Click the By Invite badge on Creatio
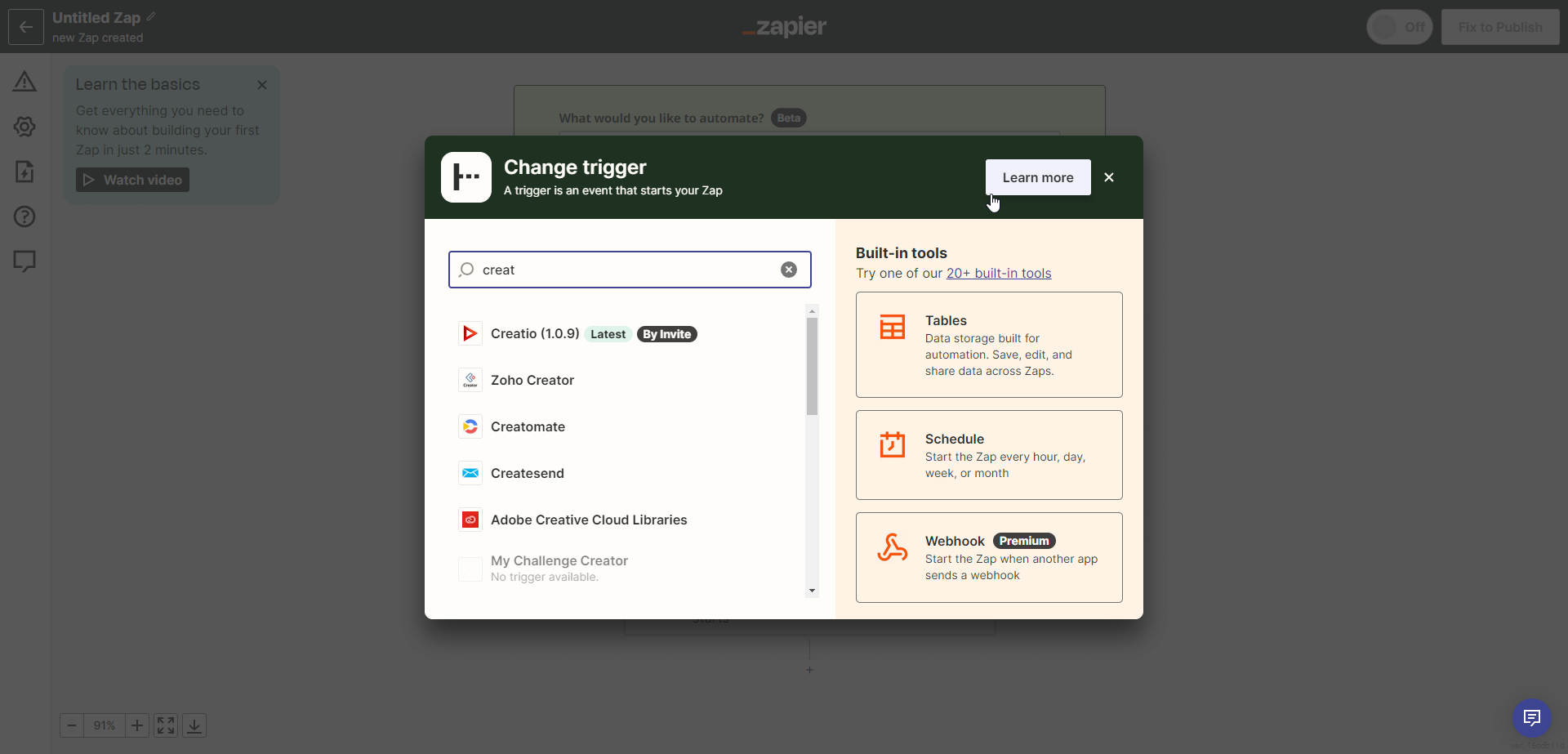Viewport: 1568px width, 754px height. click(x=666, y=334)
